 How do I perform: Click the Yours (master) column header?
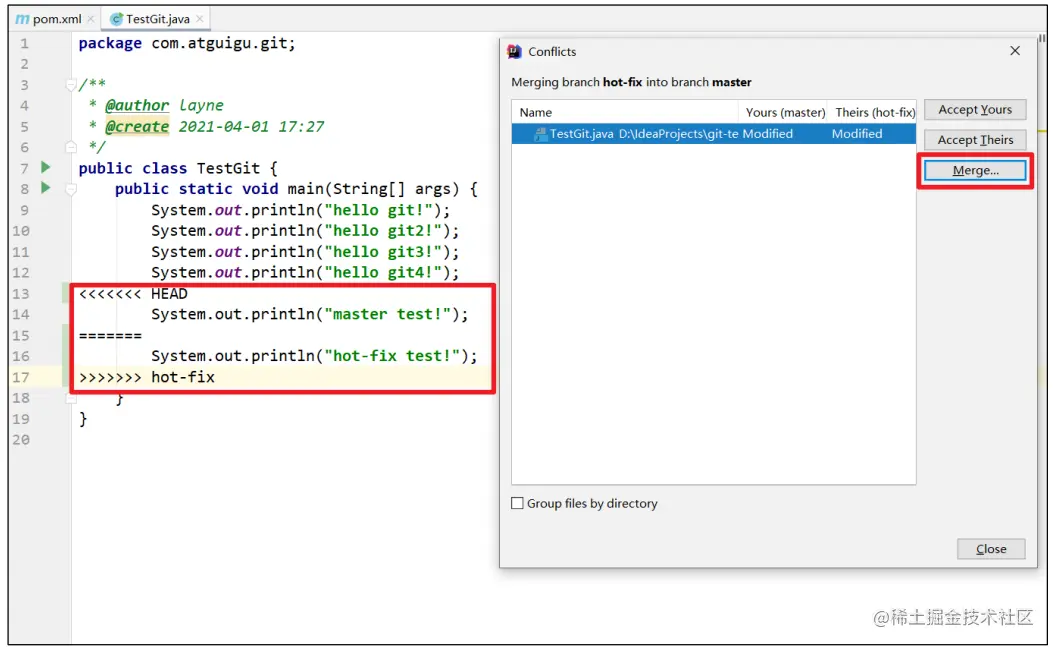[x=784, y=112]
